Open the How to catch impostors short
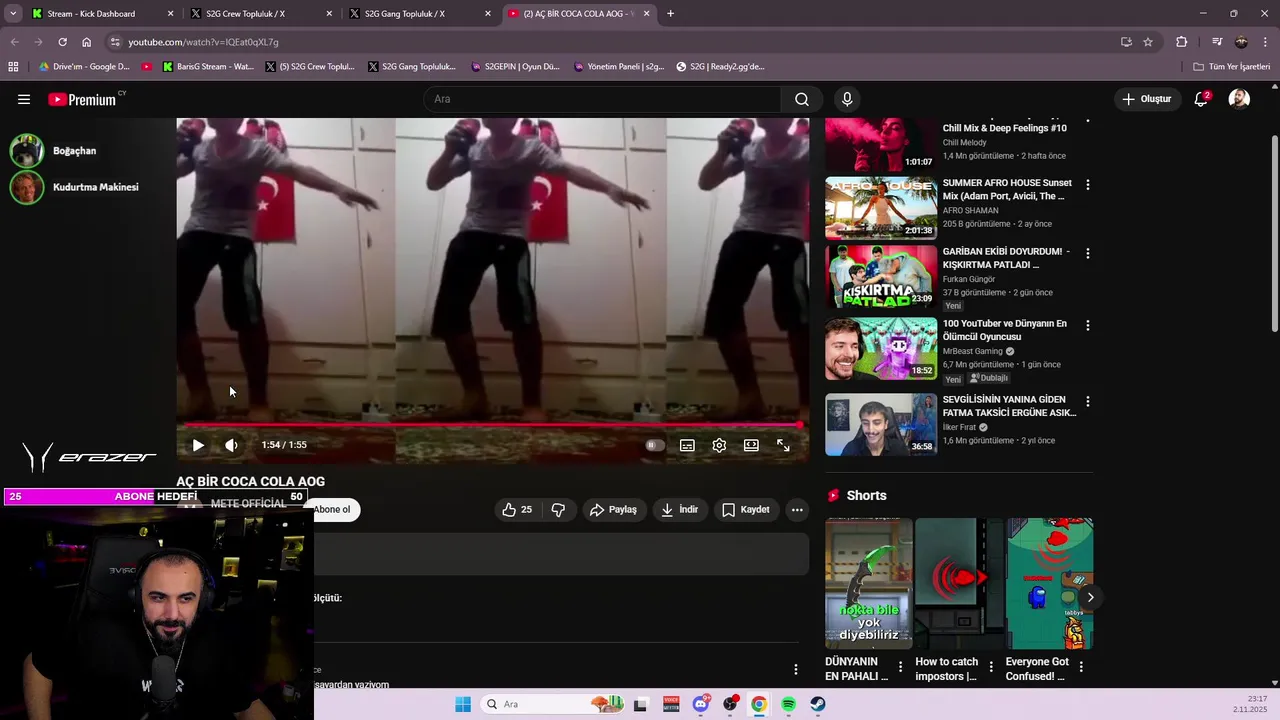1280x720 pixels. [959, 584]
